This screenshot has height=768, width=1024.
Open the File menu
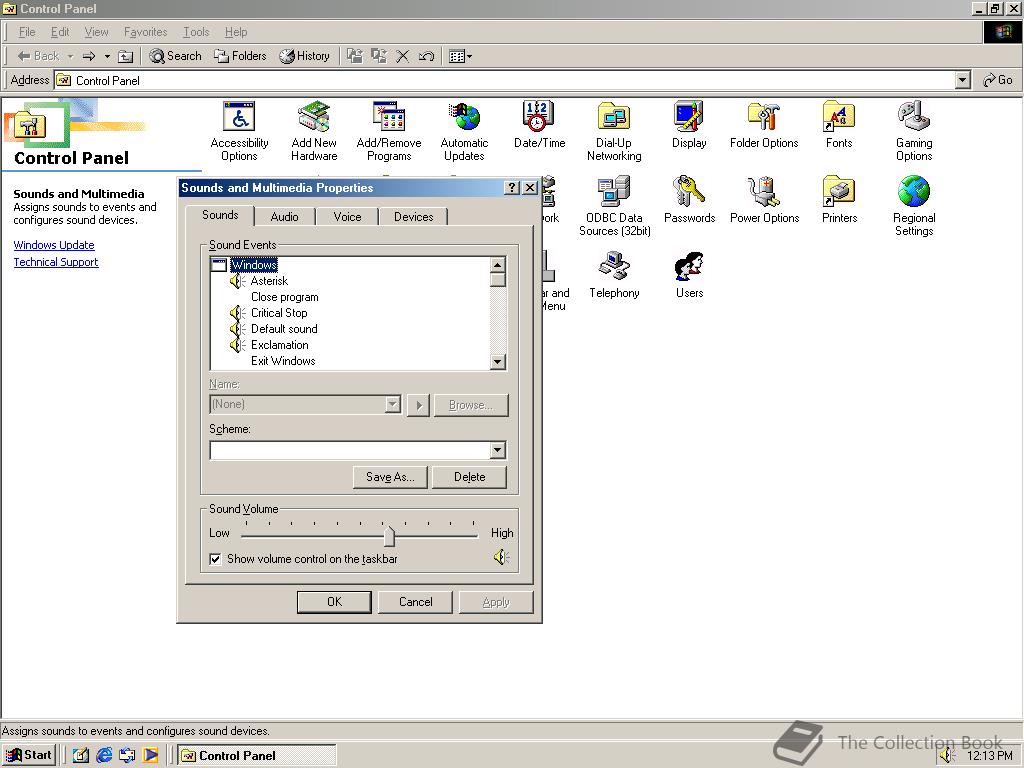click(27, 32)
